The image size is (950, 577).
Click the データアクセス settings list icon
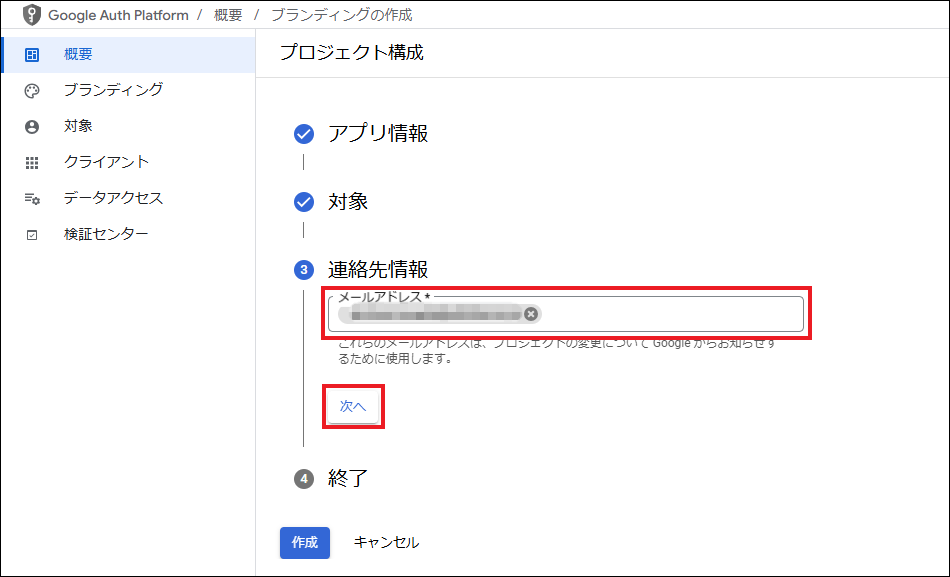pos(32,198)
